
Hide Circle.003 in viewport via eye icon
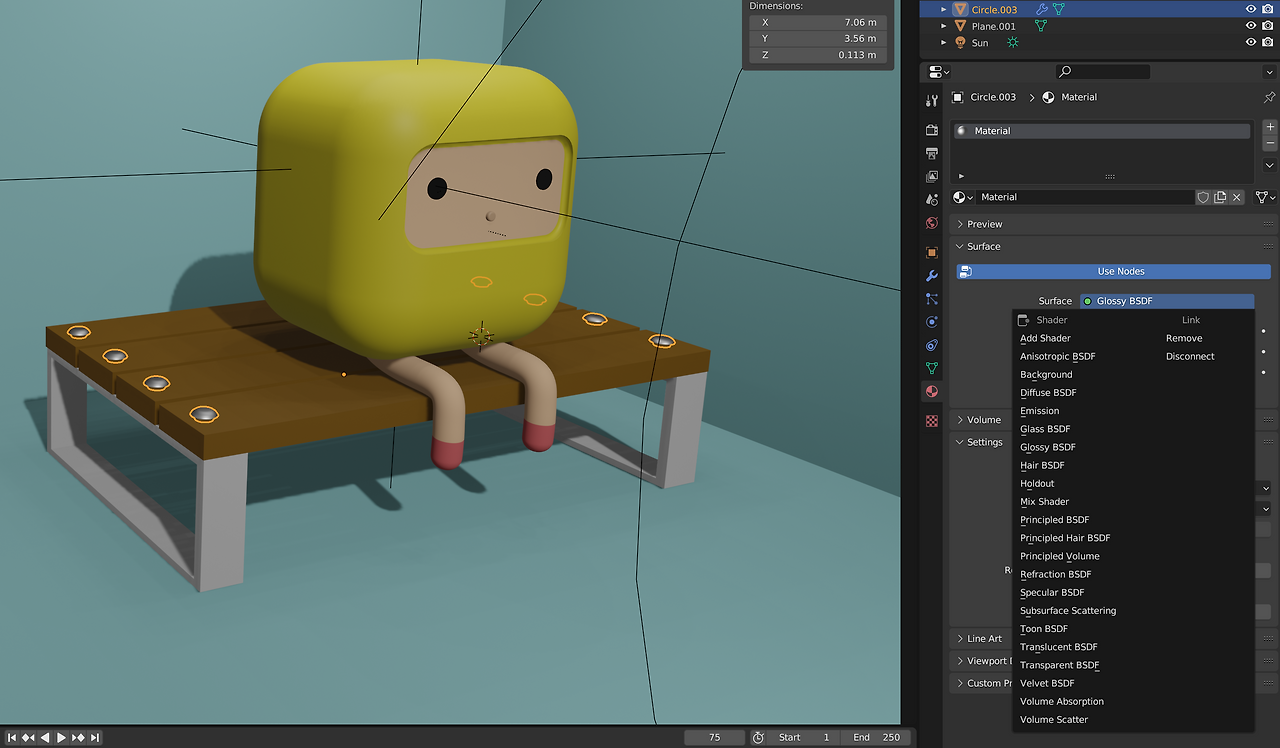point(1250,9)
